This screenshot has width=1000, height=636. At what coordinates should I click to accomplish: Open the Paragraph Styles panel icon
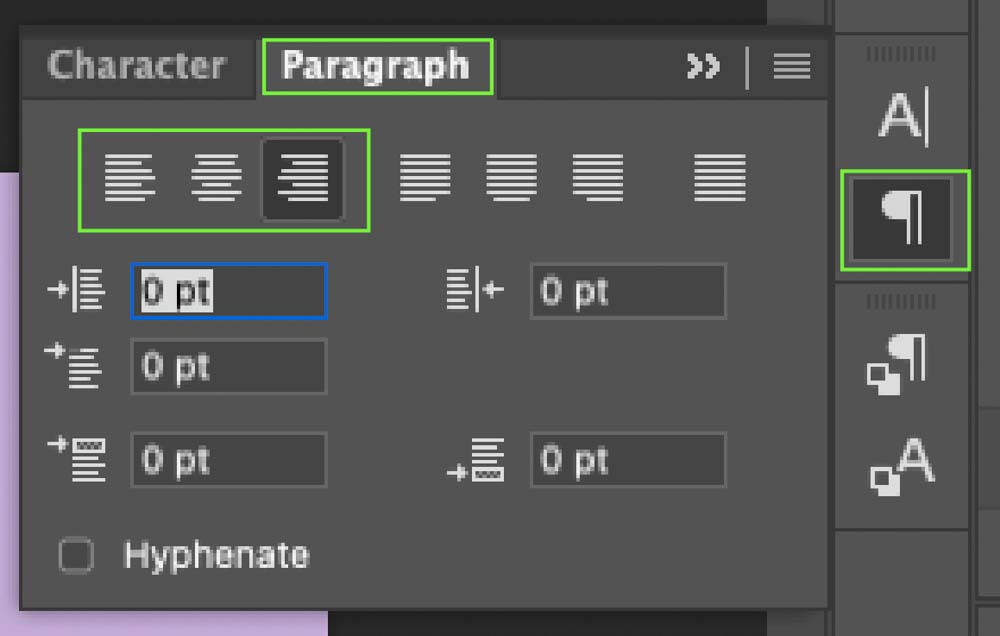tap(897, 364)
